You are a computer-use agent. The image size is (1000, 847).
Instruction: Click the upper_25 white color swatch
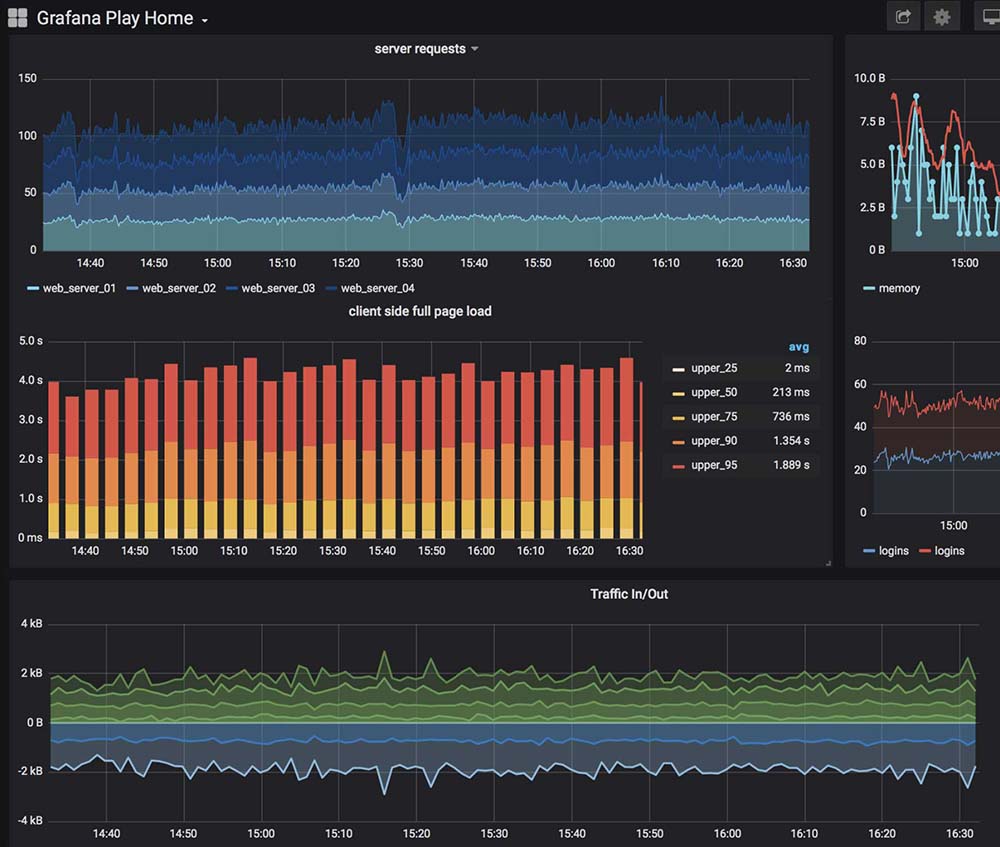click(678, 369)
